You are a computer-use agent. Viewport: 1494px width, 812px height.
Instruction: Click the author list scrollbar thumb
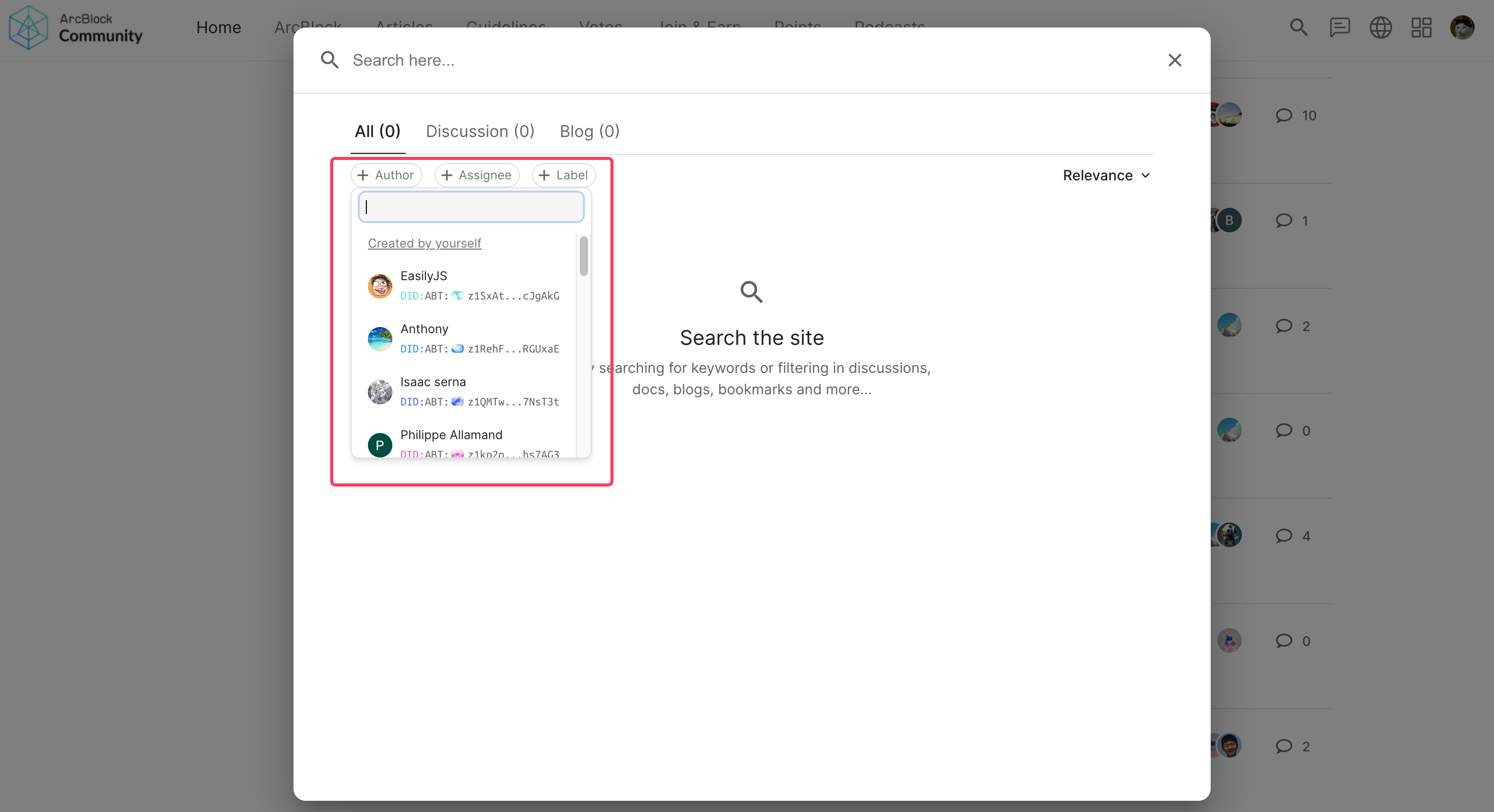(x=583, y=256)
